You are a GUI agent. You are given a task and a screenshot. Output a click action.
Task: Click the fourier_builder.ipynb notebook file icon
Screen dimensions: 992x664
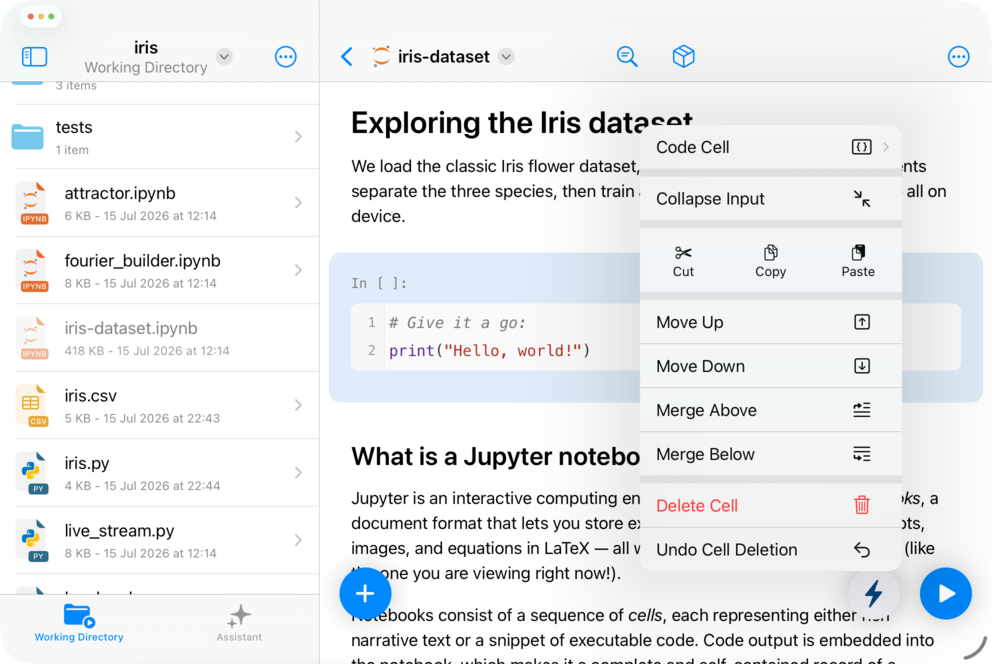(32, 271)
